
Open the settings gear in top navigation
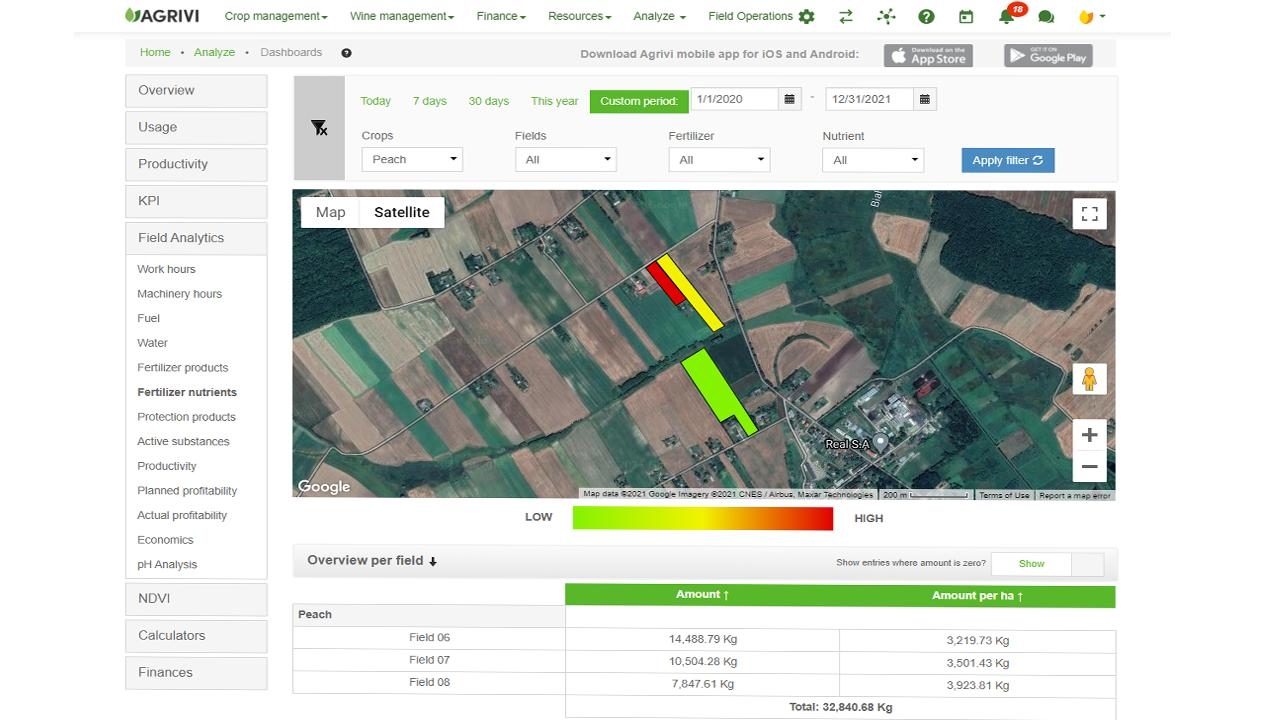[x=807, y=16]
